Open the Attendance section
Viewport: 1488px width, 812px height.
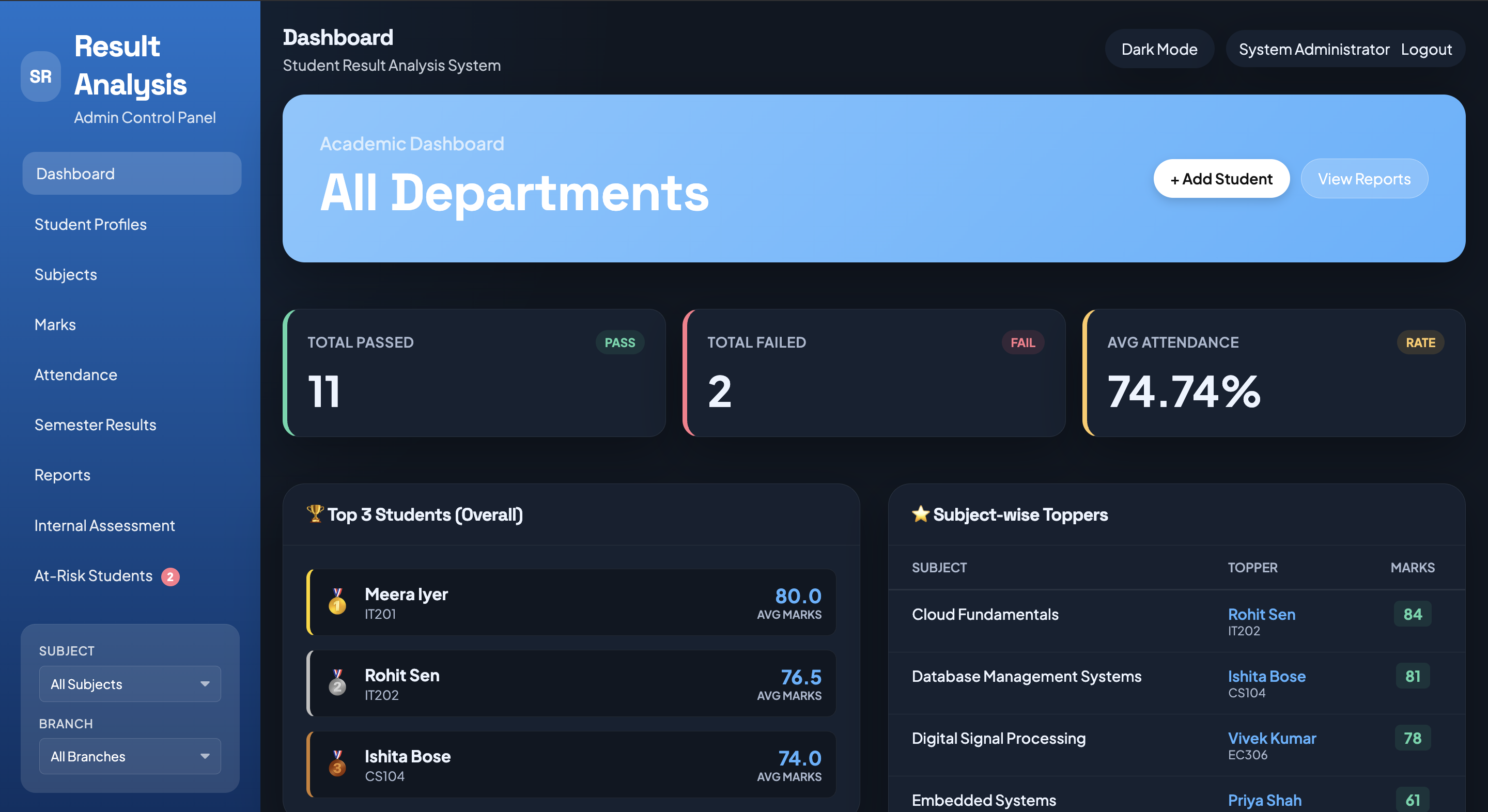click(75, 375)
